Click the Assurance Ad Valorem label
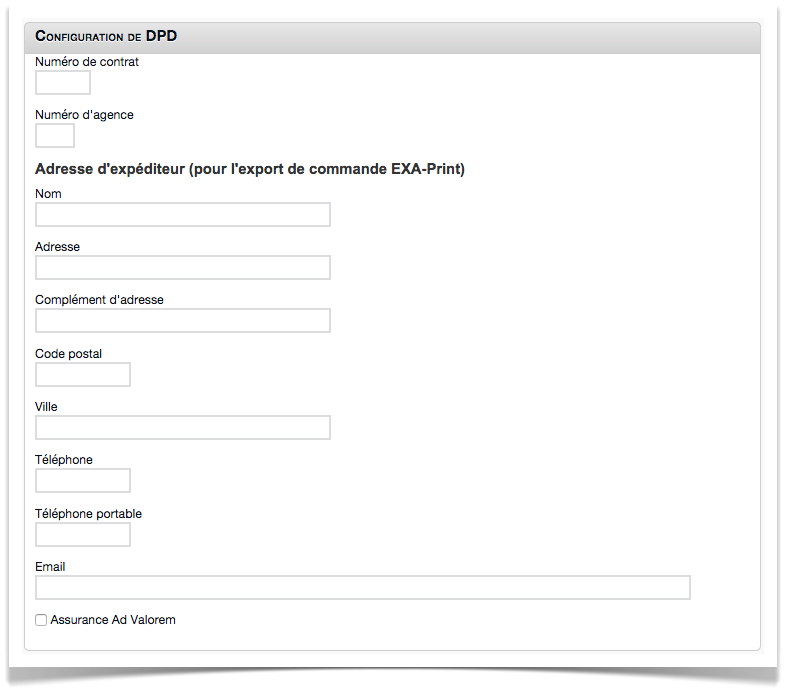This screenshot has height=689, width=786. coord(113,620)
